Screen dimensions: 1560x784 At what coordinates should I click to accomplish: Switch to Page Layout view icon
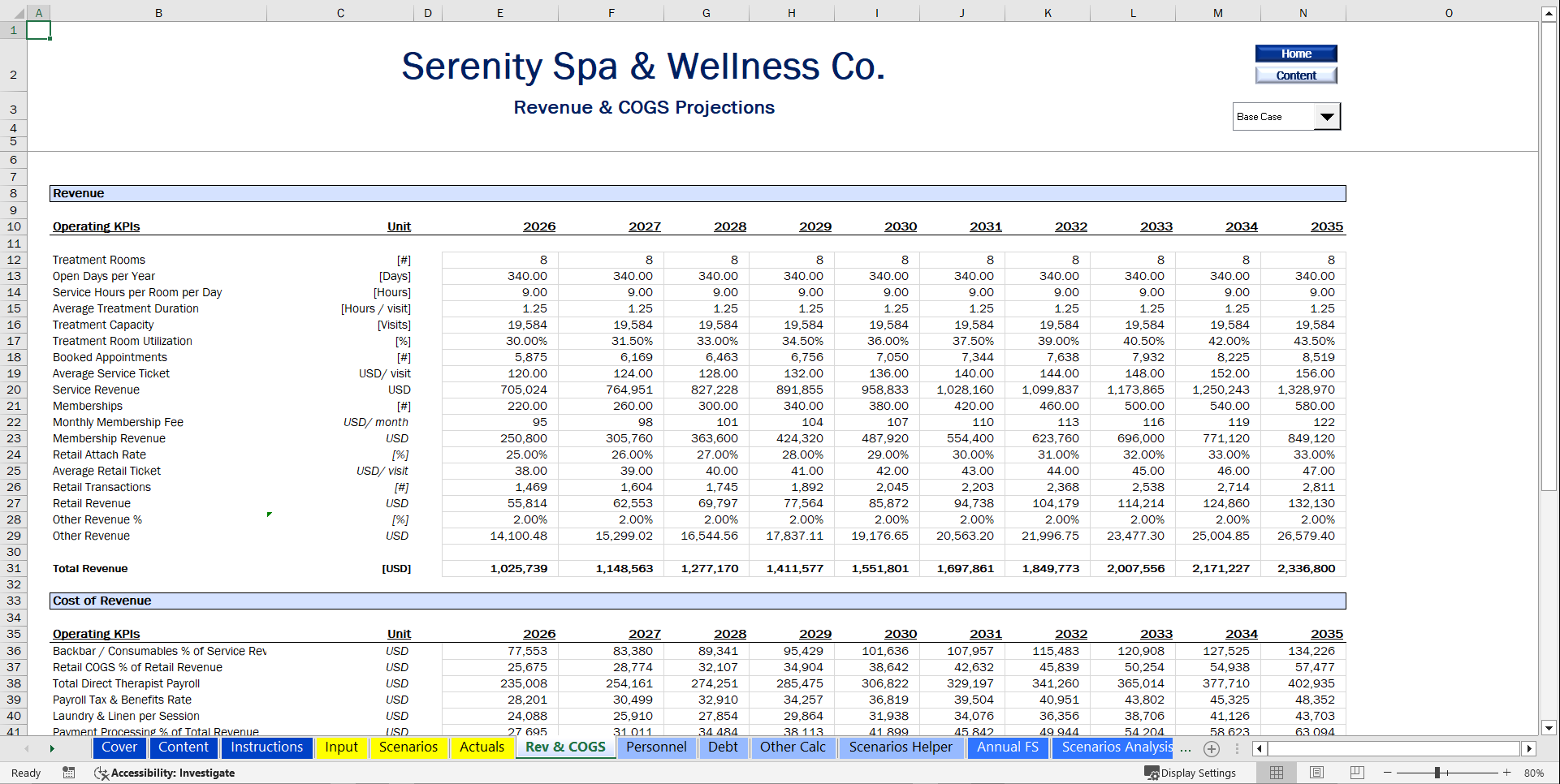(x=1316, y=773)
